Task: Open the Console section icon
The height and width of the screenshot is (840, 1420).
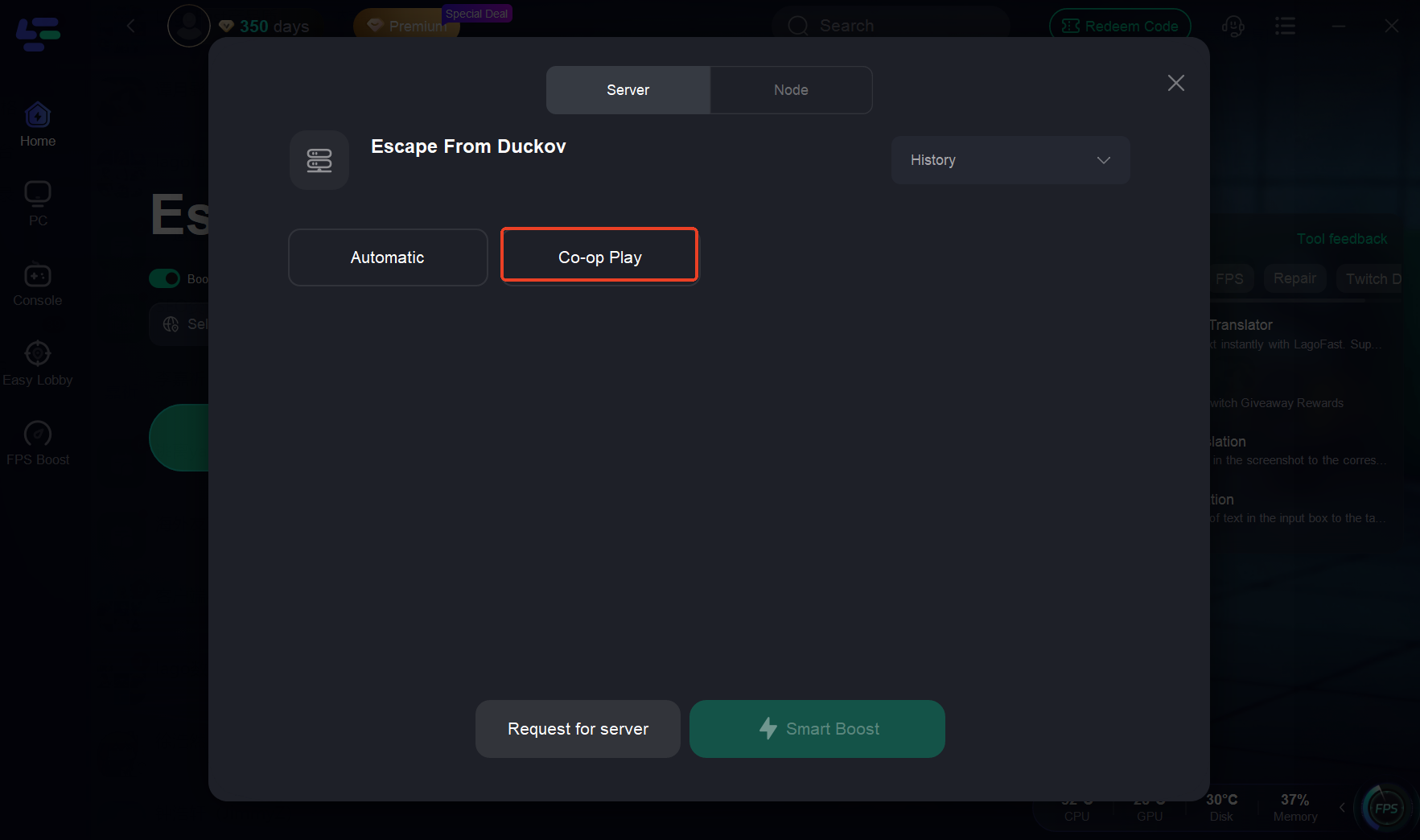Action: 38,276
